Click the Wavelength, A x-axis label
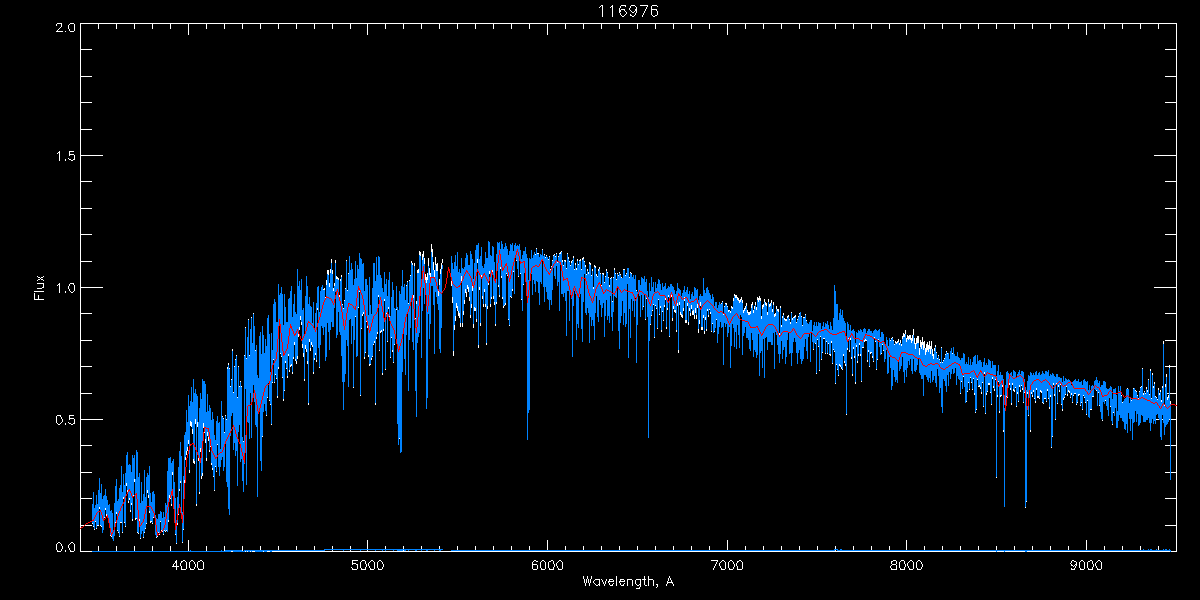Viewport: 1200px width, 600px height. [x=627, y=581]
